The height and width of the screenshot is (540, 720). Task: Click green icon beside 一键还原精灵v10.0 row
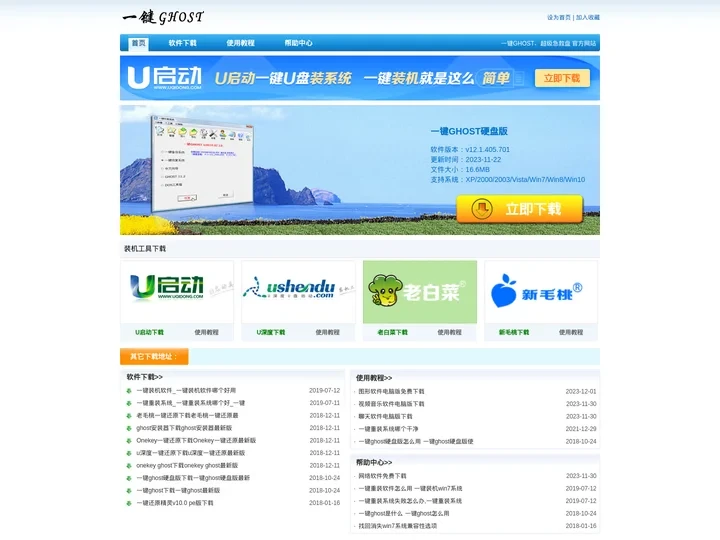tap(129, 503)
